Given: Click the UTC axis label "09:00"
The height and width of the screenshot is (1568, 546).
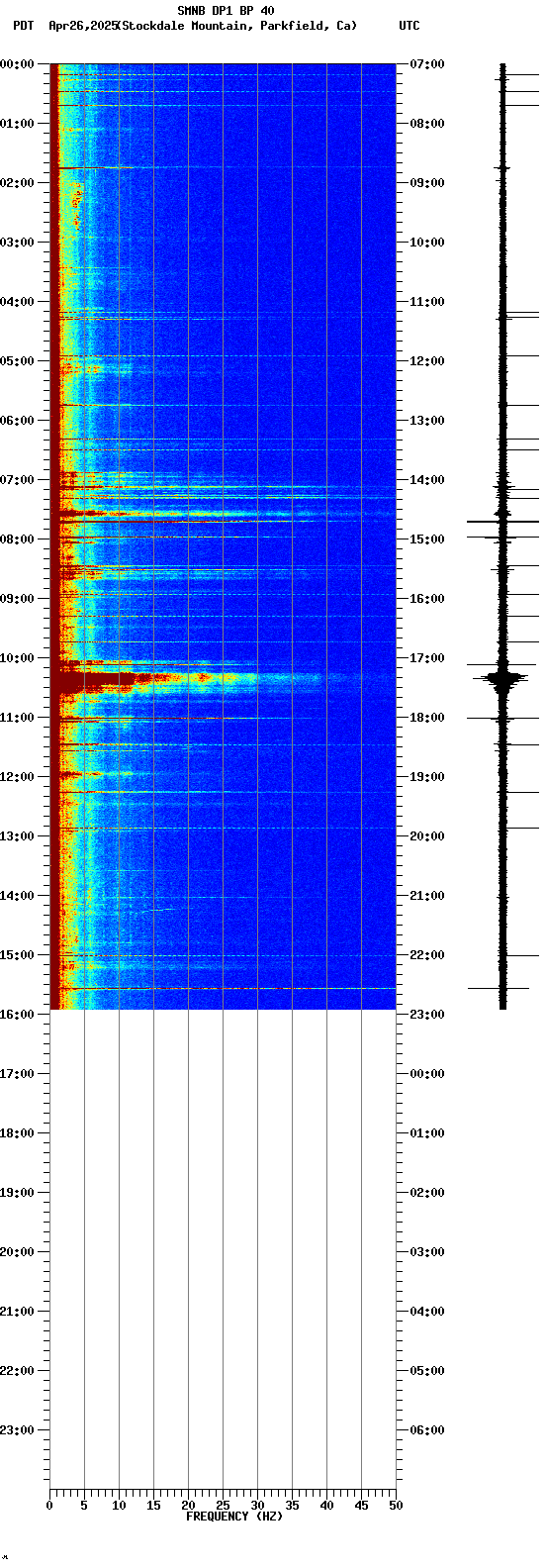Looking at the screenshot, I should tap(427, 183).
